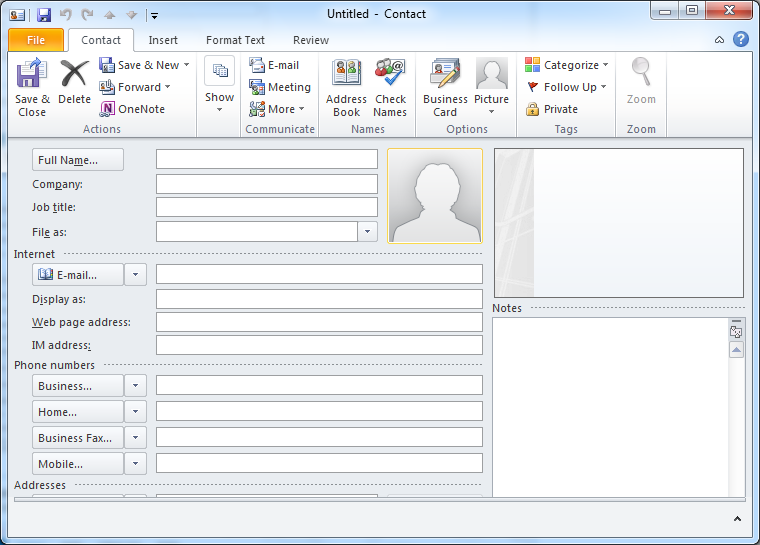Click the Mobile... phone button
Viewport: 760px width, 545px height.
click(78, 464)
